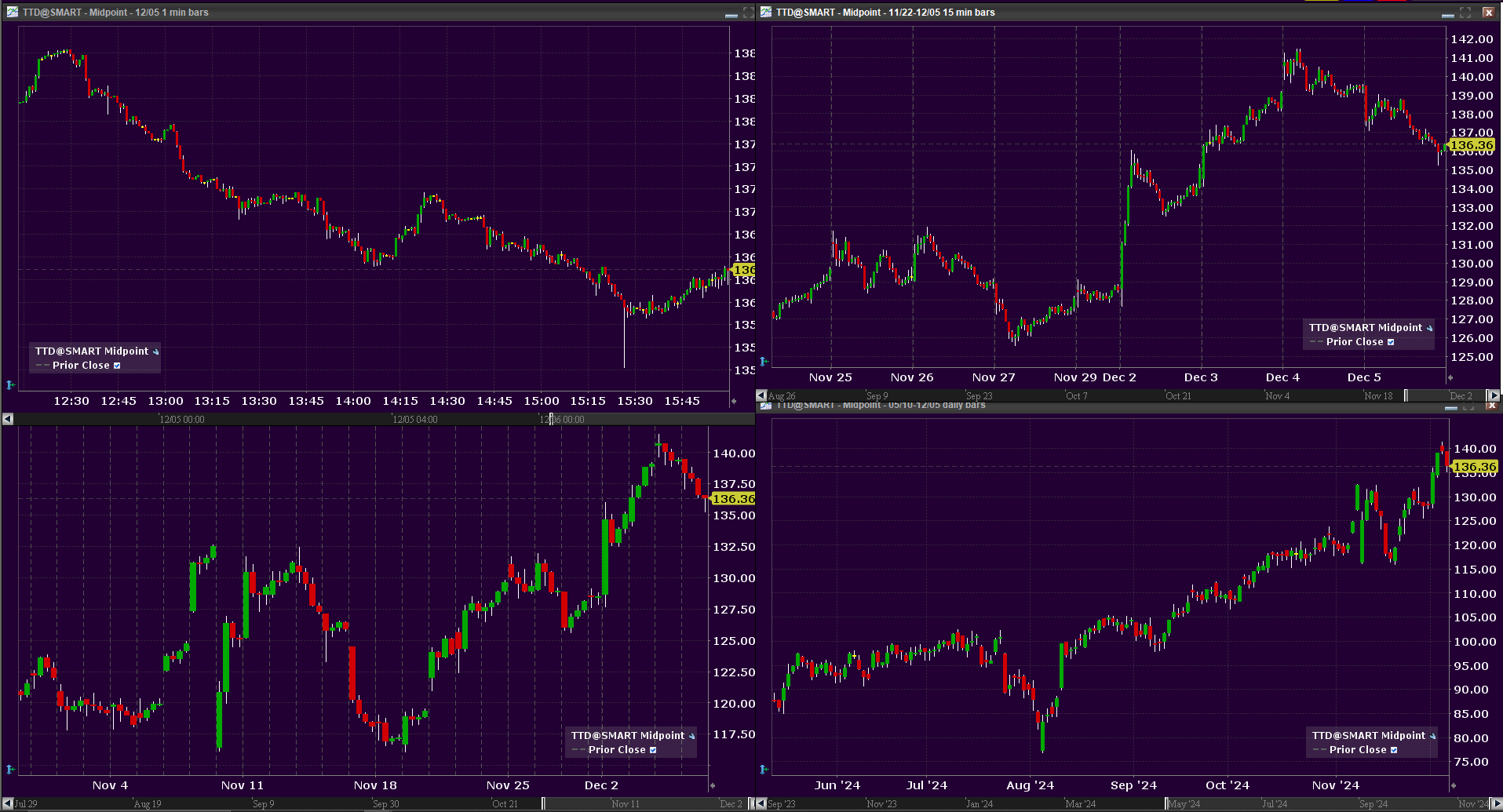Click left scroll arrow under 1 min chart

click(8, 419)
